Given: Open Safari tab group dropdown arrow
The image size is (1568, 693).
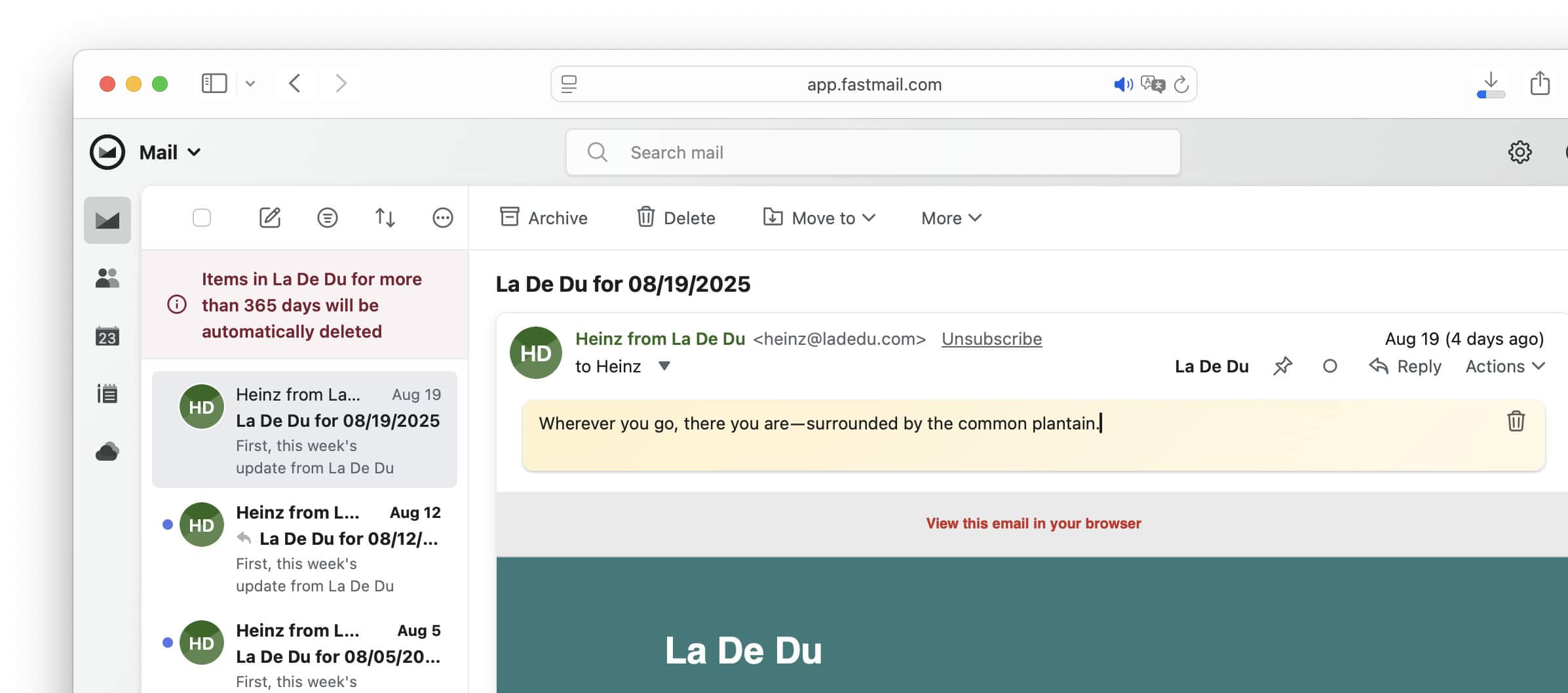Looking at the screenshot, I should coord(250,83).
